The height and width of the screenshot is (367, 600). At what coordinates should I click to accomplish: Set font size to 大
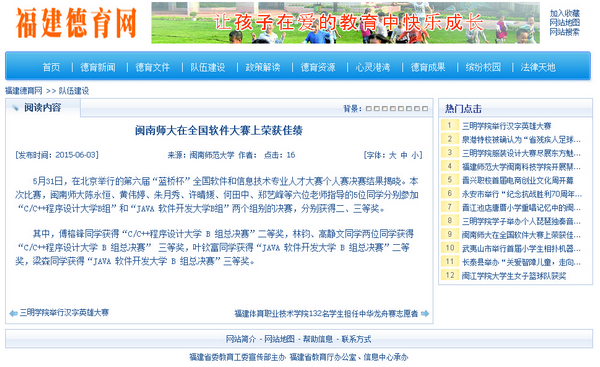pos(393,155)
